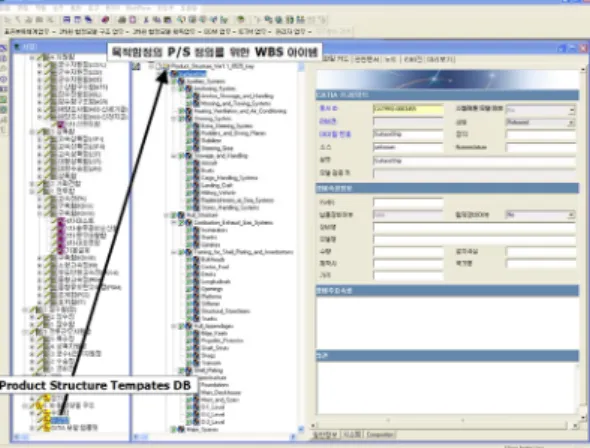Viewport: 590px width, 448px height.
Task: Toggle the green check beside Steering_Gear
Action: point(189,148)
